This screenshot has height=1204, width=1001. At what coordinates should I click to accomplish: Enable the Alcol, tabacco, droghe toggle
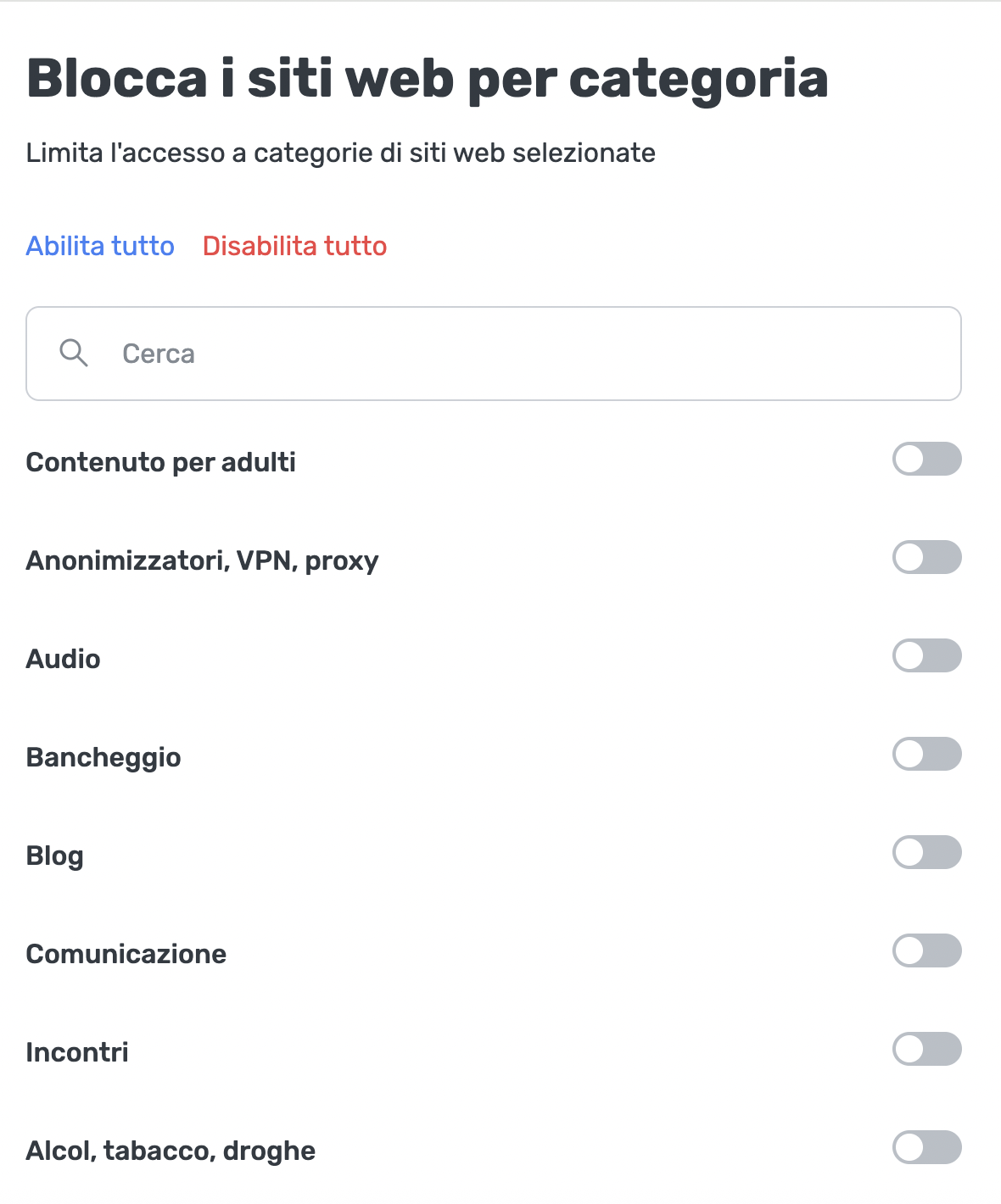coord(926,1148)
